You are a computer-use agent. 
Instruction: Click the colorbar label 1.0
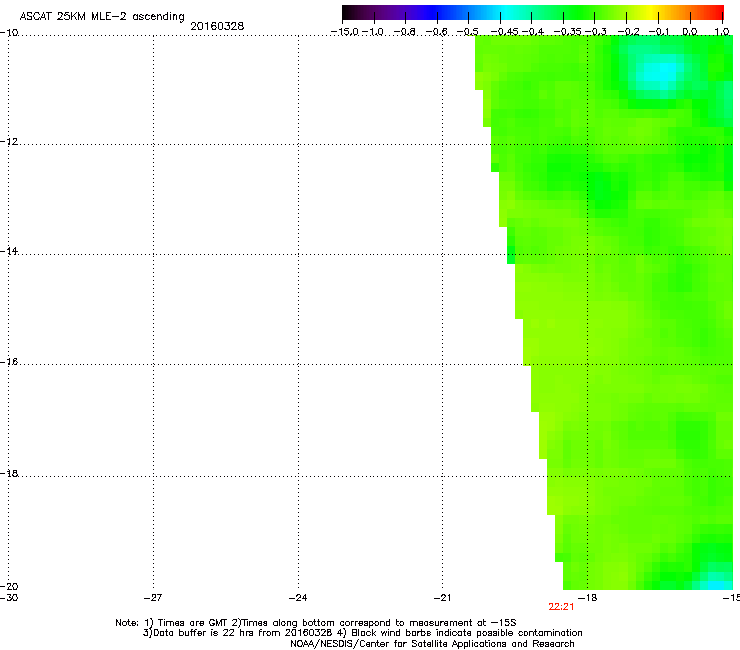pyautogui.click(x=722, y=32)
